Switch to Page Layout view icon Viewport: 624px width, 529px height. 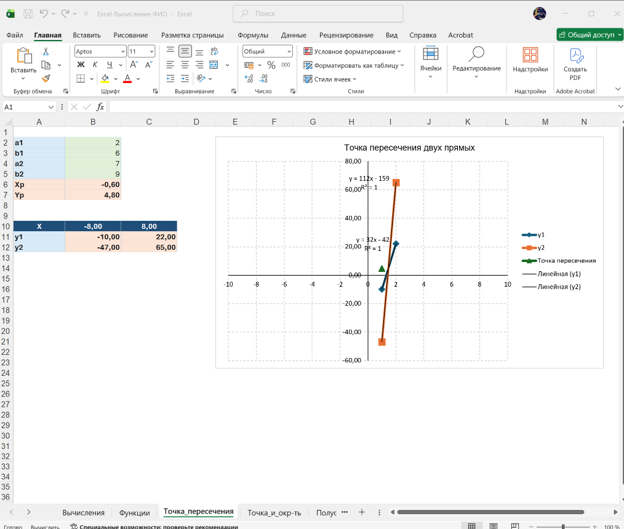pos(493,526)
